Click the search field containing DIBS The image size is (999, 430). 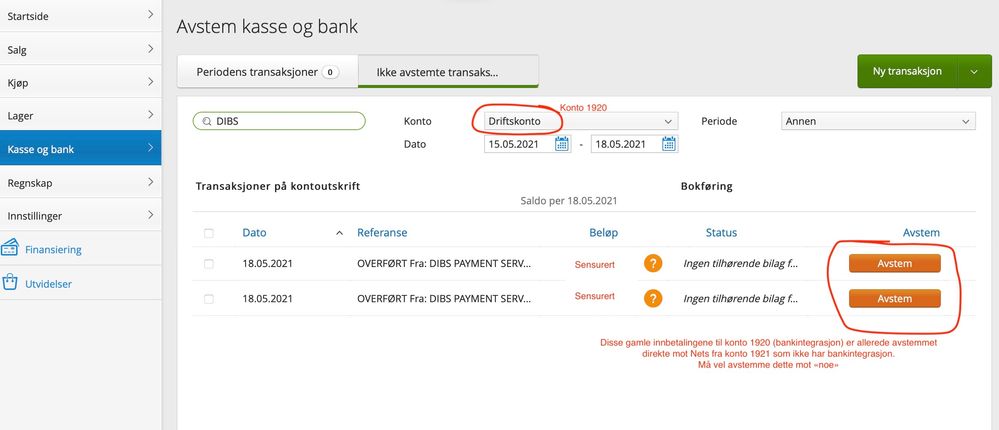[x=279, y=121]
